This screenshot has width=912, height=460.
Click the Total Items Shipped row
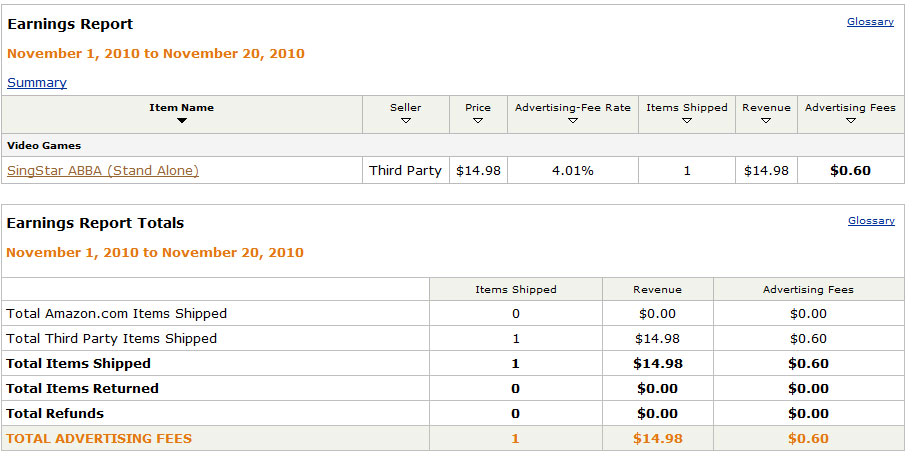[x=453, y=363]
